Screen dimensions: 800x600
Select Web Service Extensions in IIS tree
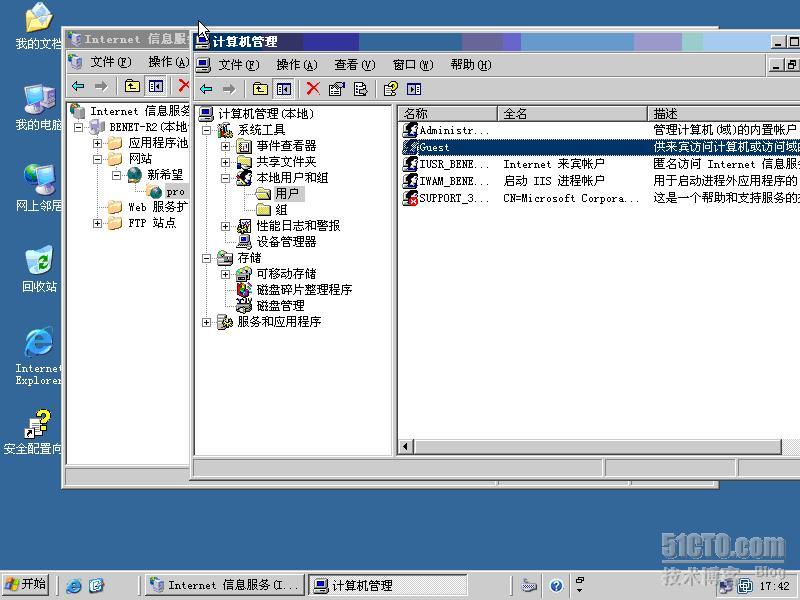pyautogui.click(x=158, y=207)
